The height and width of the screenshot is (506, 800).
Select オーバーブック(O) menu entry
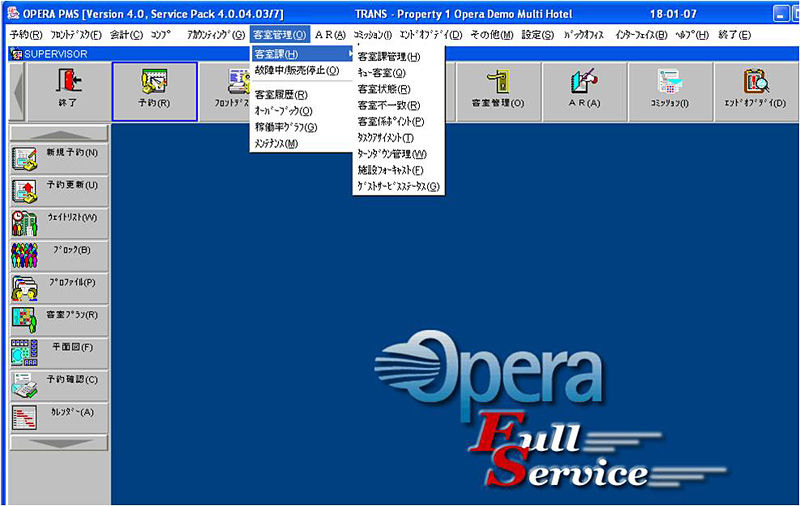point(284,111)
